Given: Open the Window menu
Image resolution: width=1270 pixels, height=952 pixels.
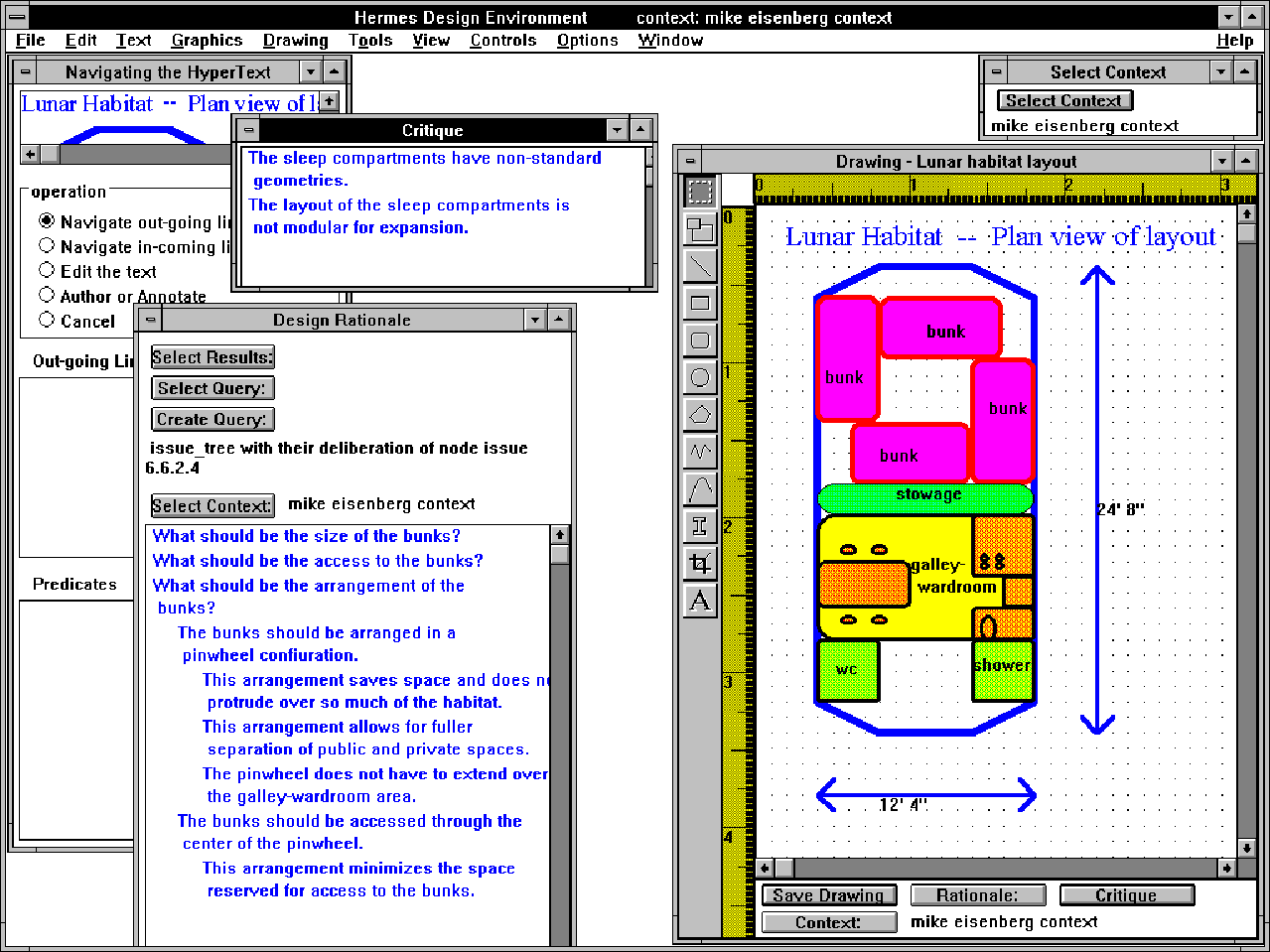Looking at the screenshot, I should (x=671, y=41).
